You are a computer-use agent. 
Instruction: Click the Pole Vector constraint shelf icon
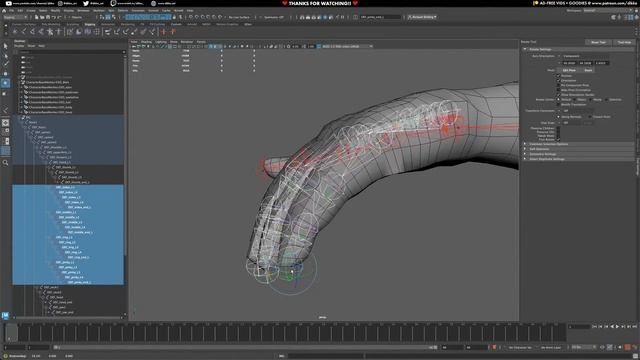(x=152, y=31)
